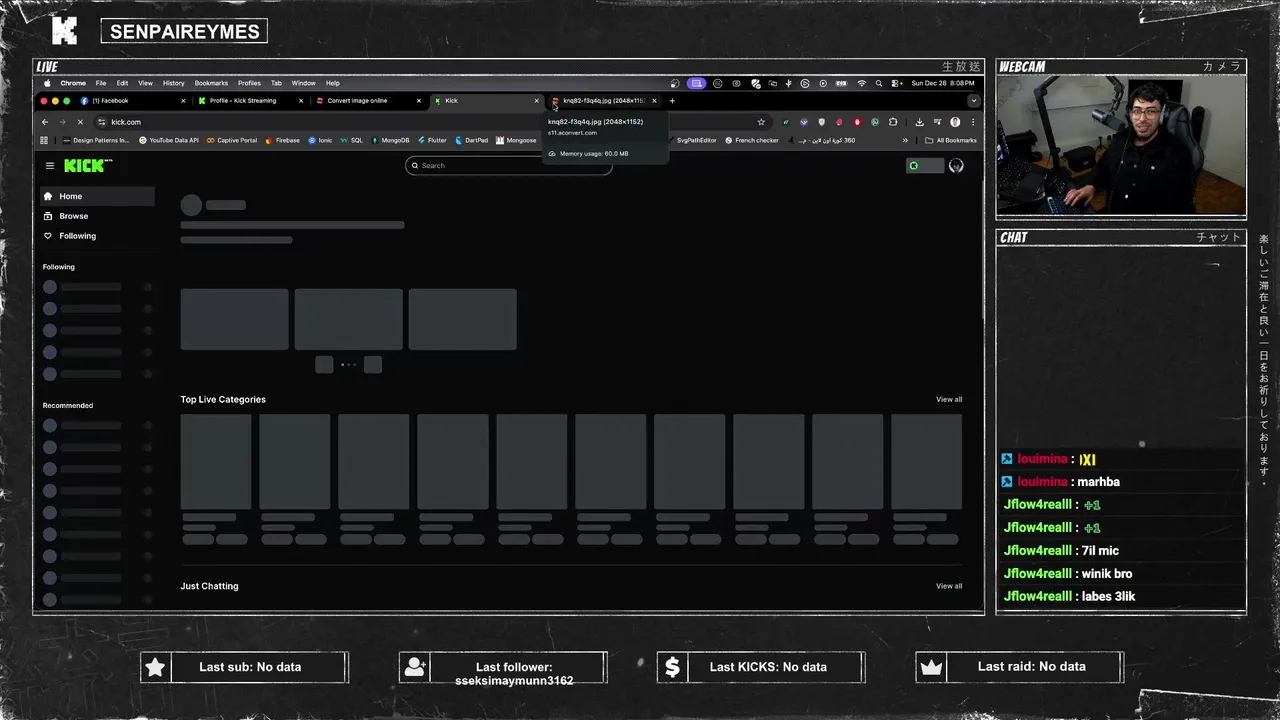The height and width of the screenshot is (720, 1280).
Task: Open the File menu
Action: pyautogui.click(x=100, y=83)
